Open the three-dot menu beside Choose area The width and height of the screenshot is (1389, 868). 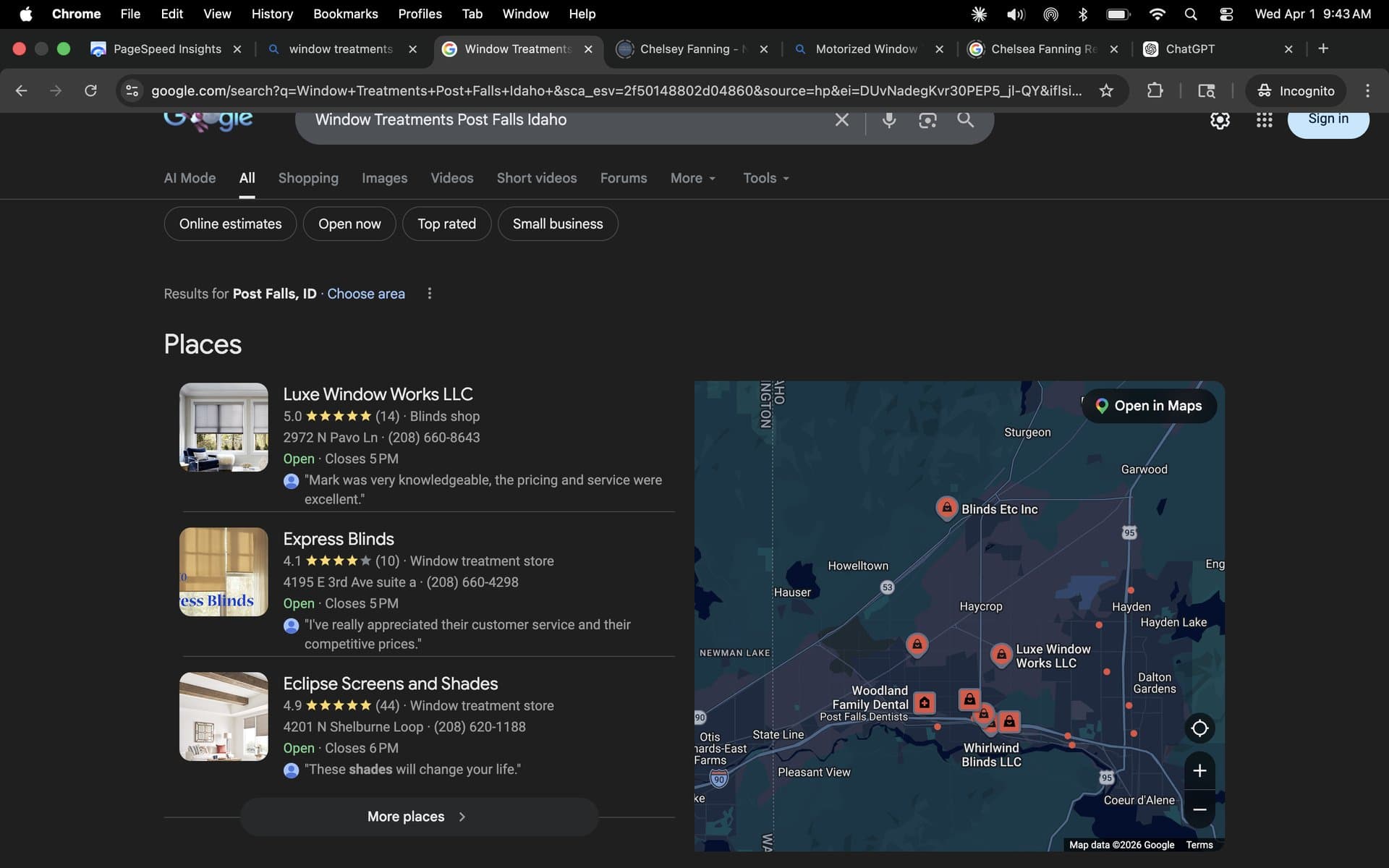tap(429, 293)
